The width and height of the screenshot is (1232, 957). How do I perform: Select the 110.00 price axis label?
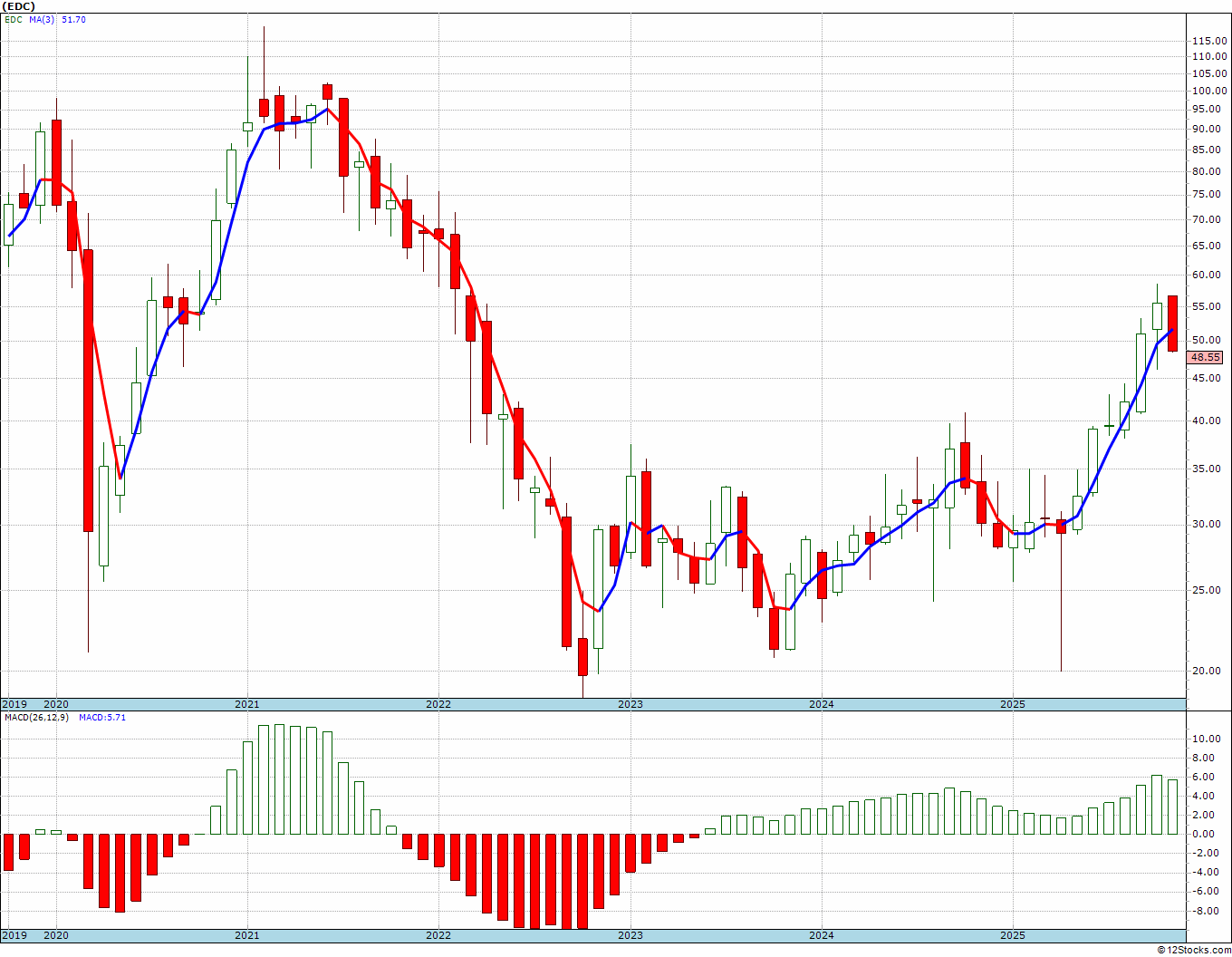pos(1208,56)
